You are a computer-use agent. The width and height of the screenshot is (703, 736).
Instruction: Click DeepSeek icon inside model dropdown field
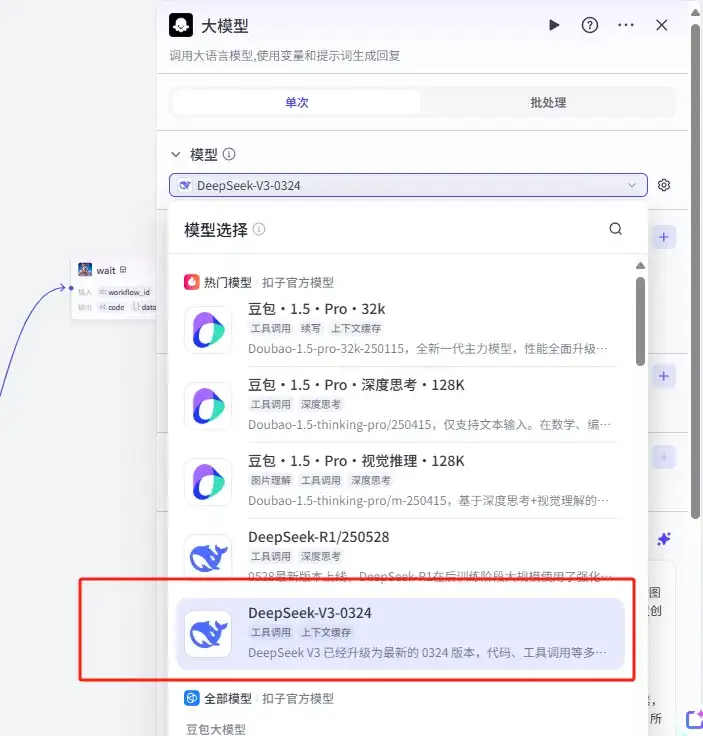(x=185, y=185)
